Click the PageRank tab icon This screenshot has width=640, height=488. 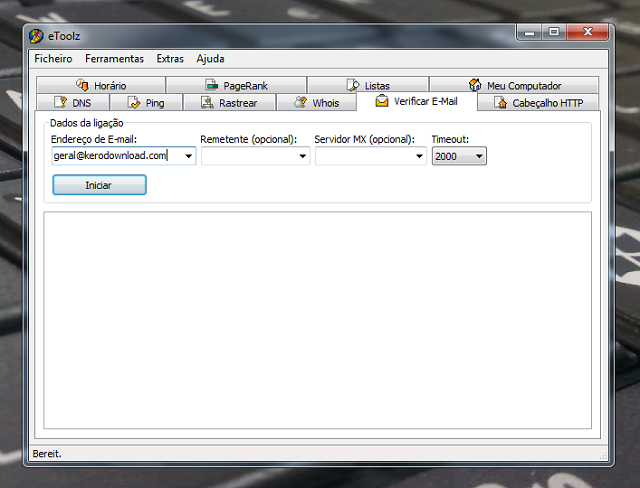coord(212,85)
